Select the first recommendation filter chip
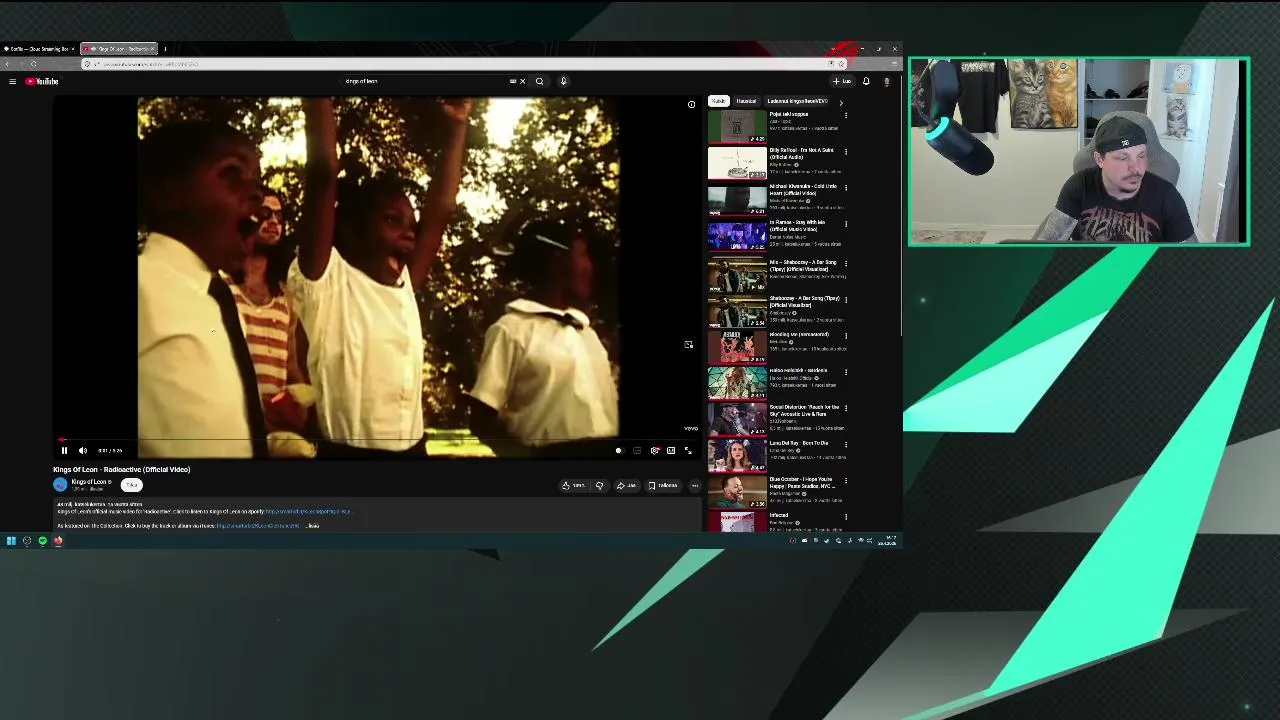Image resolution: width=1280 pixels, height=720 pixels. [x=718, y=101]
